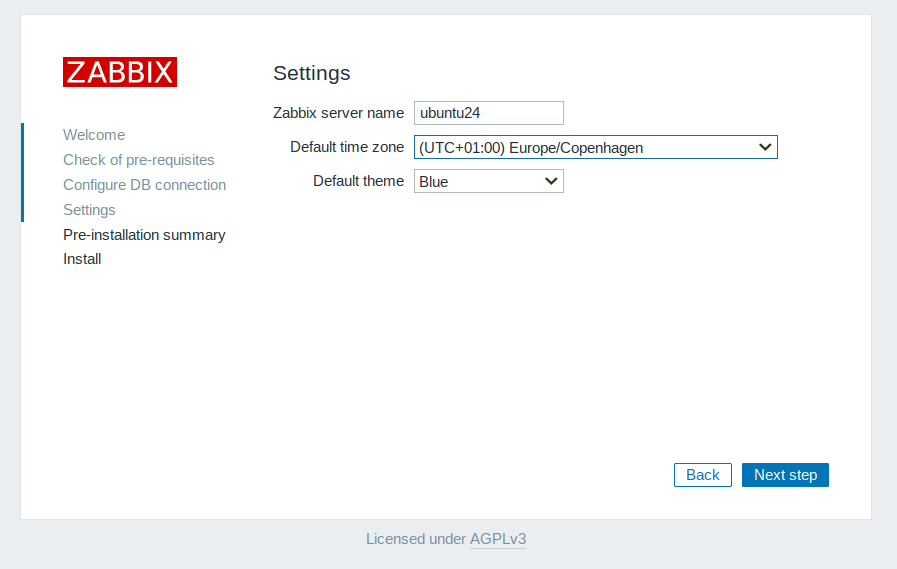
Task: Click Pre-installation summary in sidebar
Action: tap(144, 235)
